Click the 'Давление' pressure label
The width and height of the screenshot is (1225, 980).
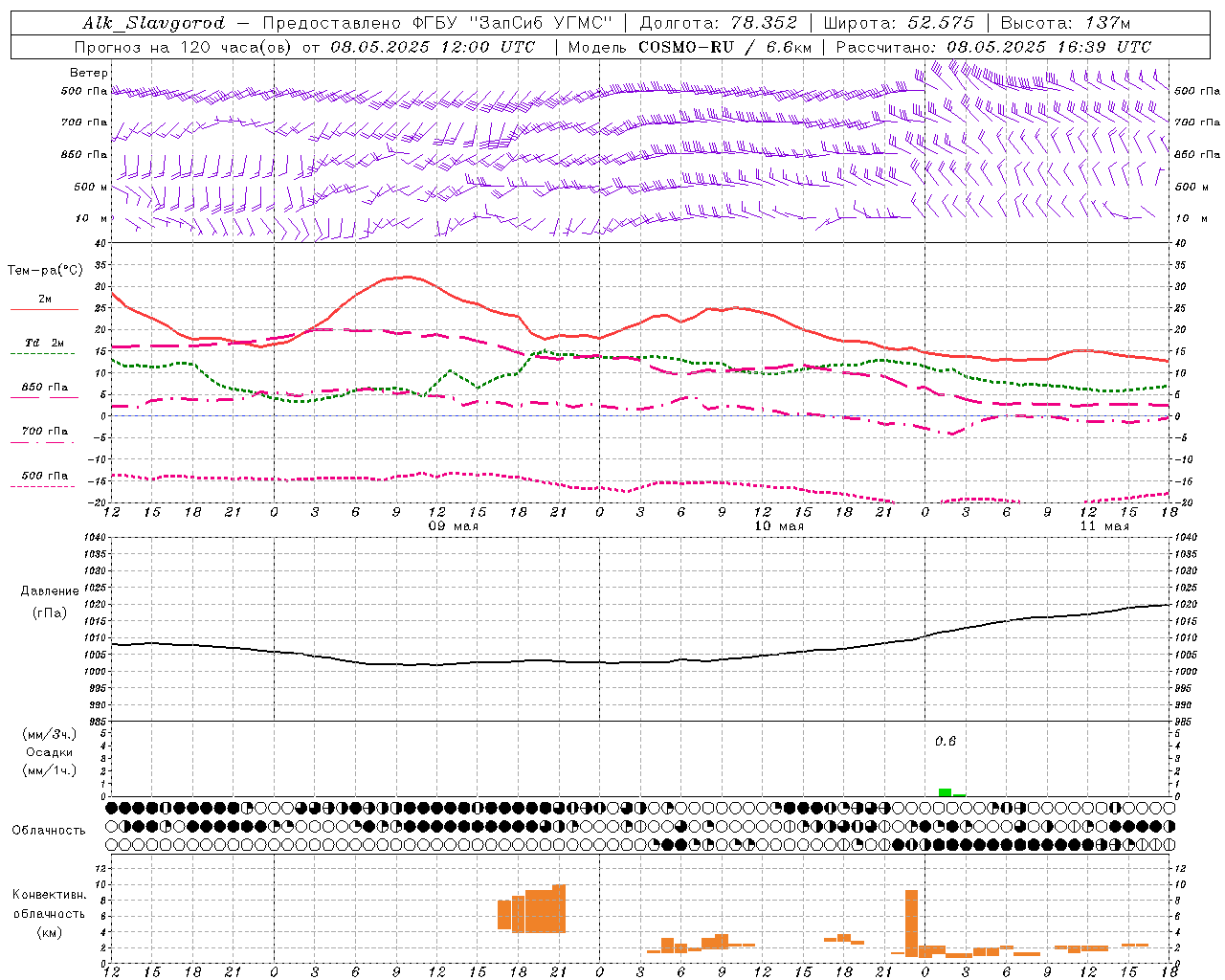tap(50, 591)
